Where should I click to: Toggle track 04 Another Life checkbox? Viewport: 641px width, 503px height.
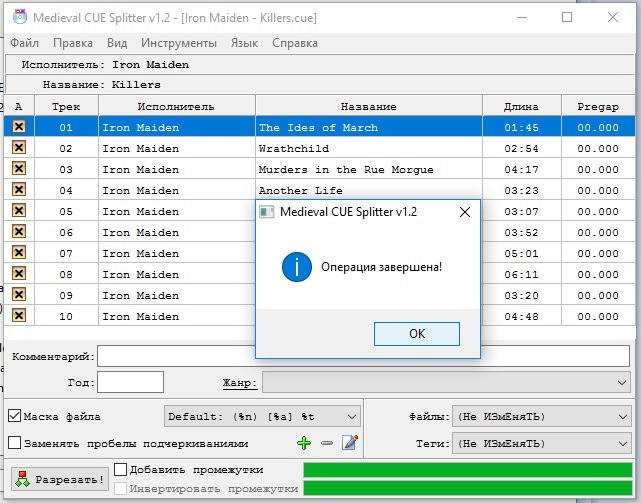pyautogui.click(x=19, y=189)
